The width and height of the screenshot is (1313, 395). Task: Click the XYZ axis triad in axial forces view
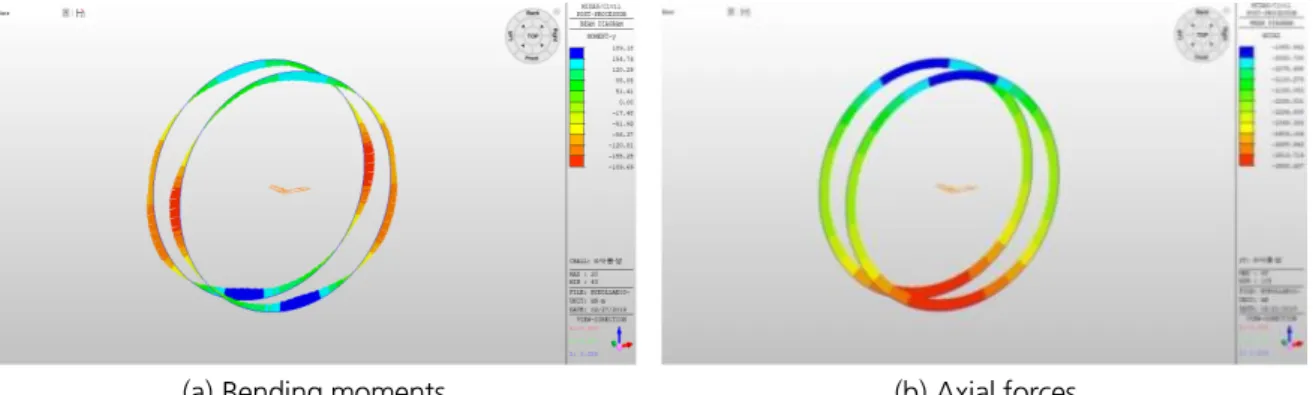pyautogui.click(x=1291, y=338)
